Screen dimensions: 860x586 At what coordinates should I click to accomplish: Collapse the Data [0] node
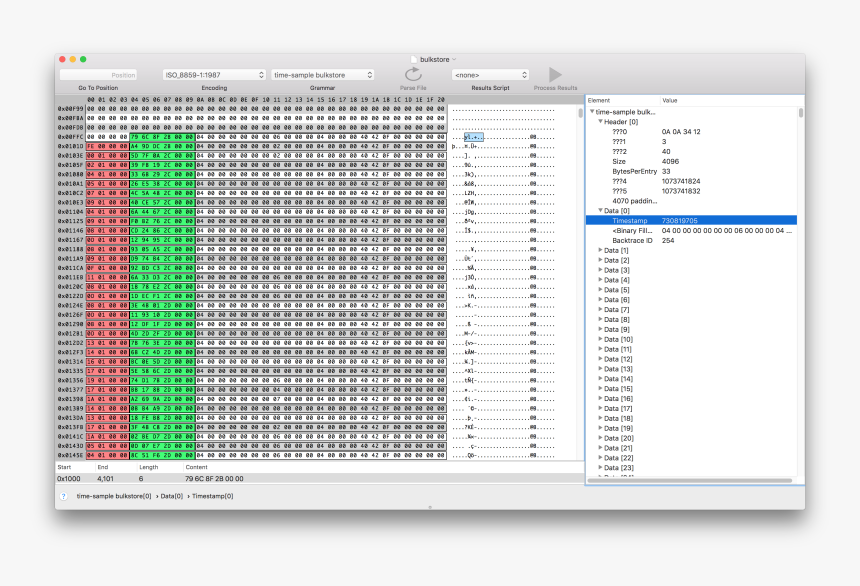point(601,210)
